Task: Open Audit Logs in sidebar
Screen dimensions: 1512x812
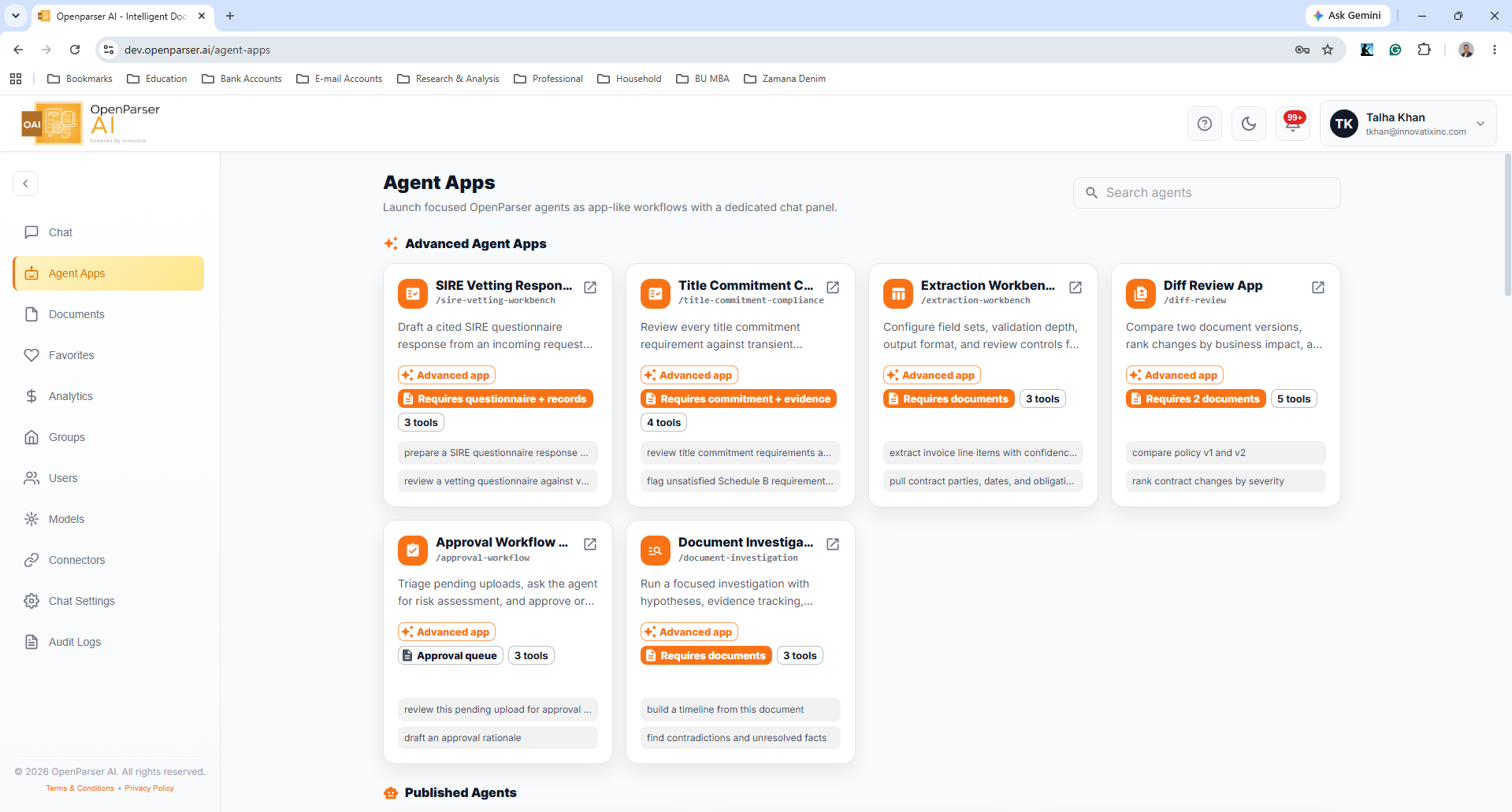Action: pos(109,642)
